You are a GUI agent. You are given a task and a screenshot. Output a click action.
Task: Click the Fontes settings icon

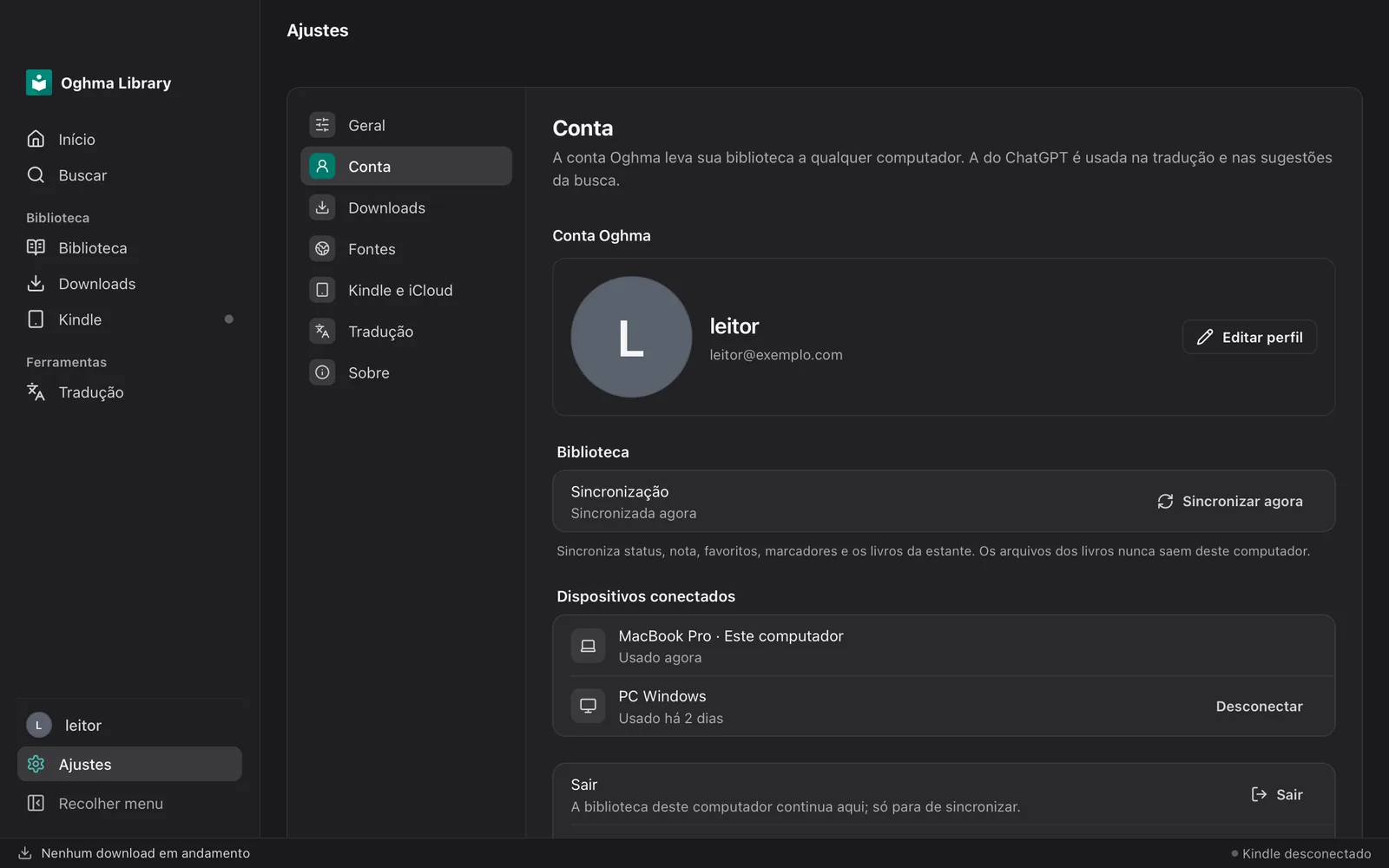click(322, 249)
